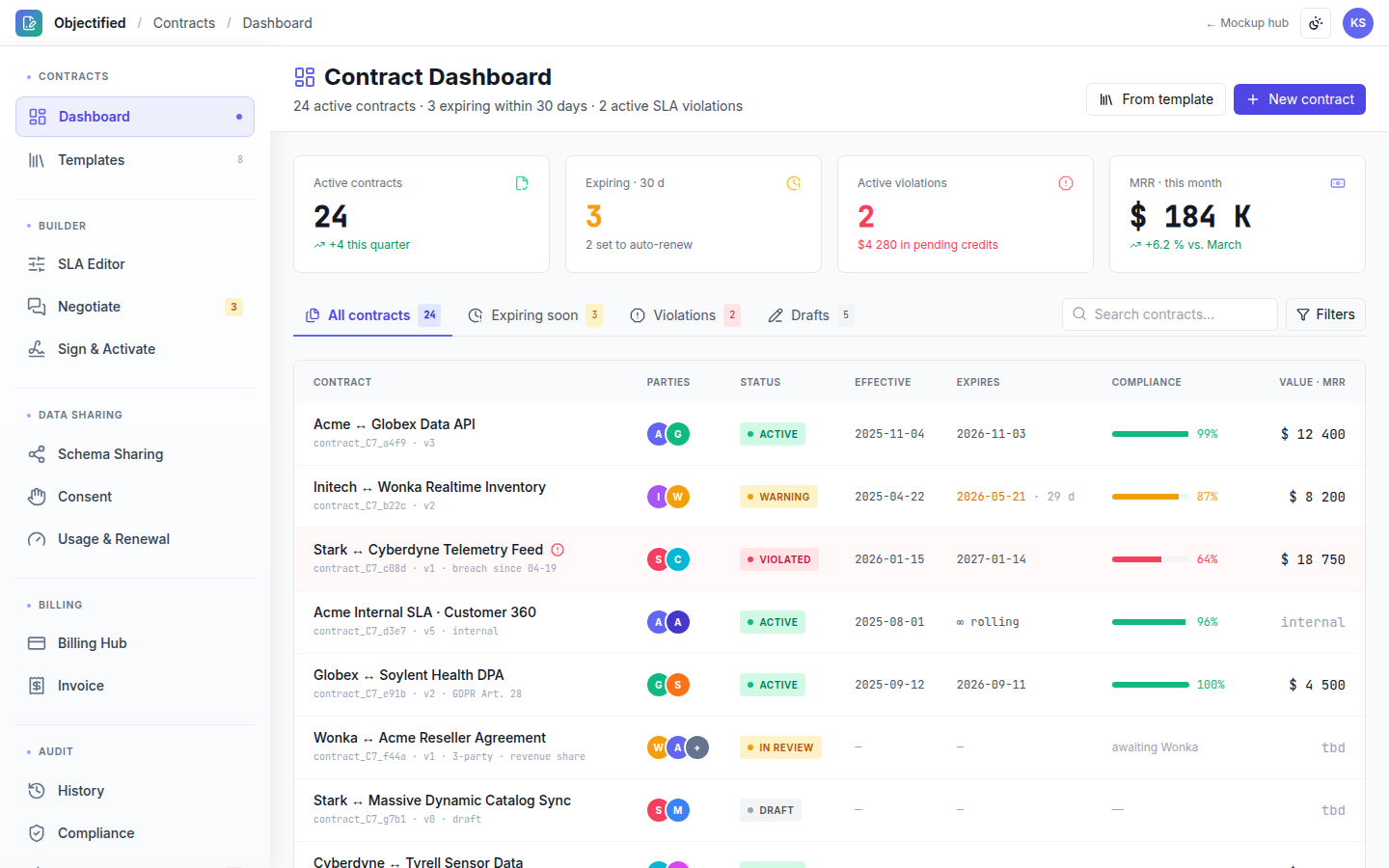Open the Negotiate sidebar item
Image resolution: width=1389 pixels, height=868 pixels.
tap(135, 307)
